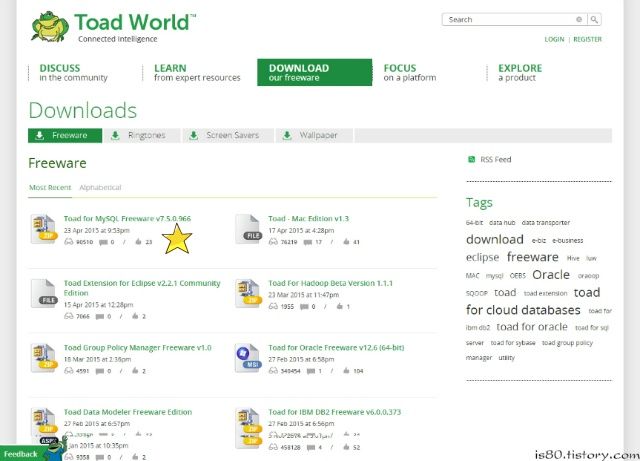Image resolution: width=640 pixels, height=461 pixels.
Task: Click the 'Toad World' title text
Action: [x=132, y=22]
